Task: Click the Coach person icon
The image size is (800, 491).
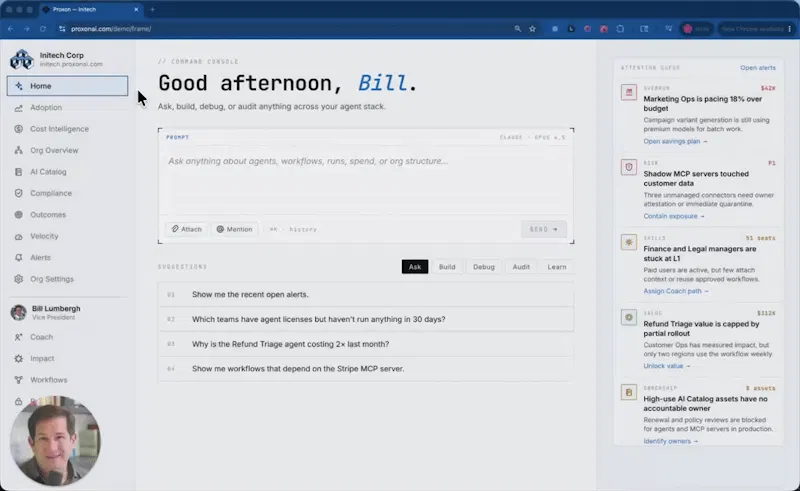Action: click(x=18, y=337)
